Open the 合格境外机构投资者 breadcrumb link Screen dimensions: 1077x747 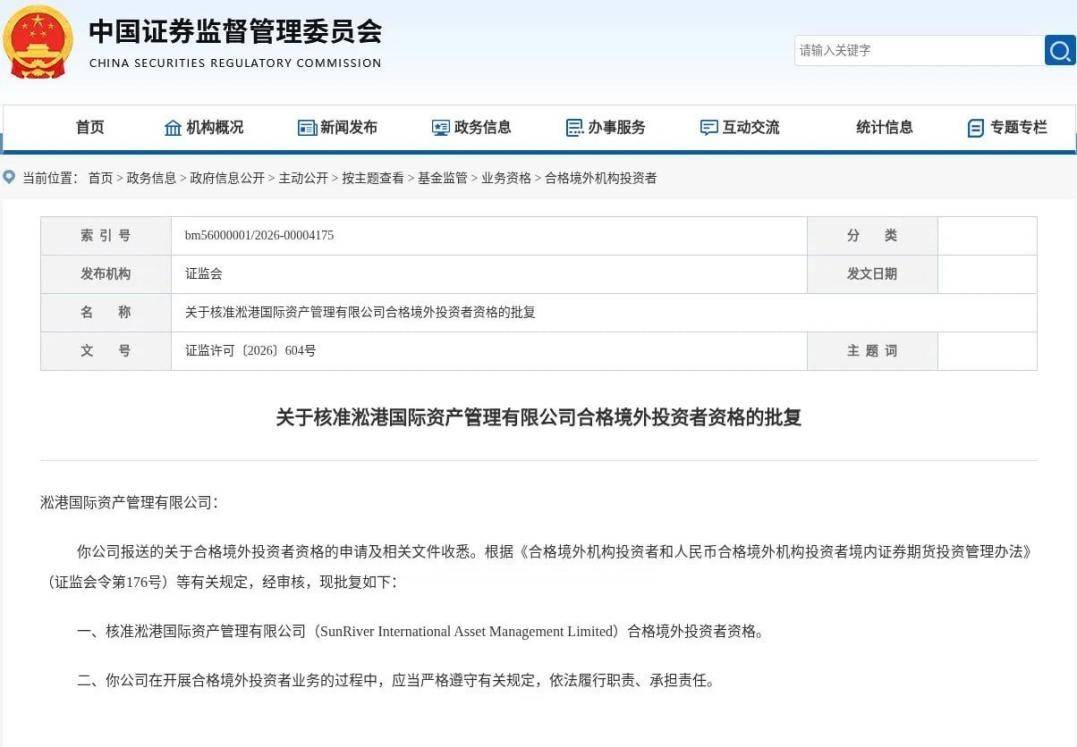pyautogui.click(x=601, y=178)
